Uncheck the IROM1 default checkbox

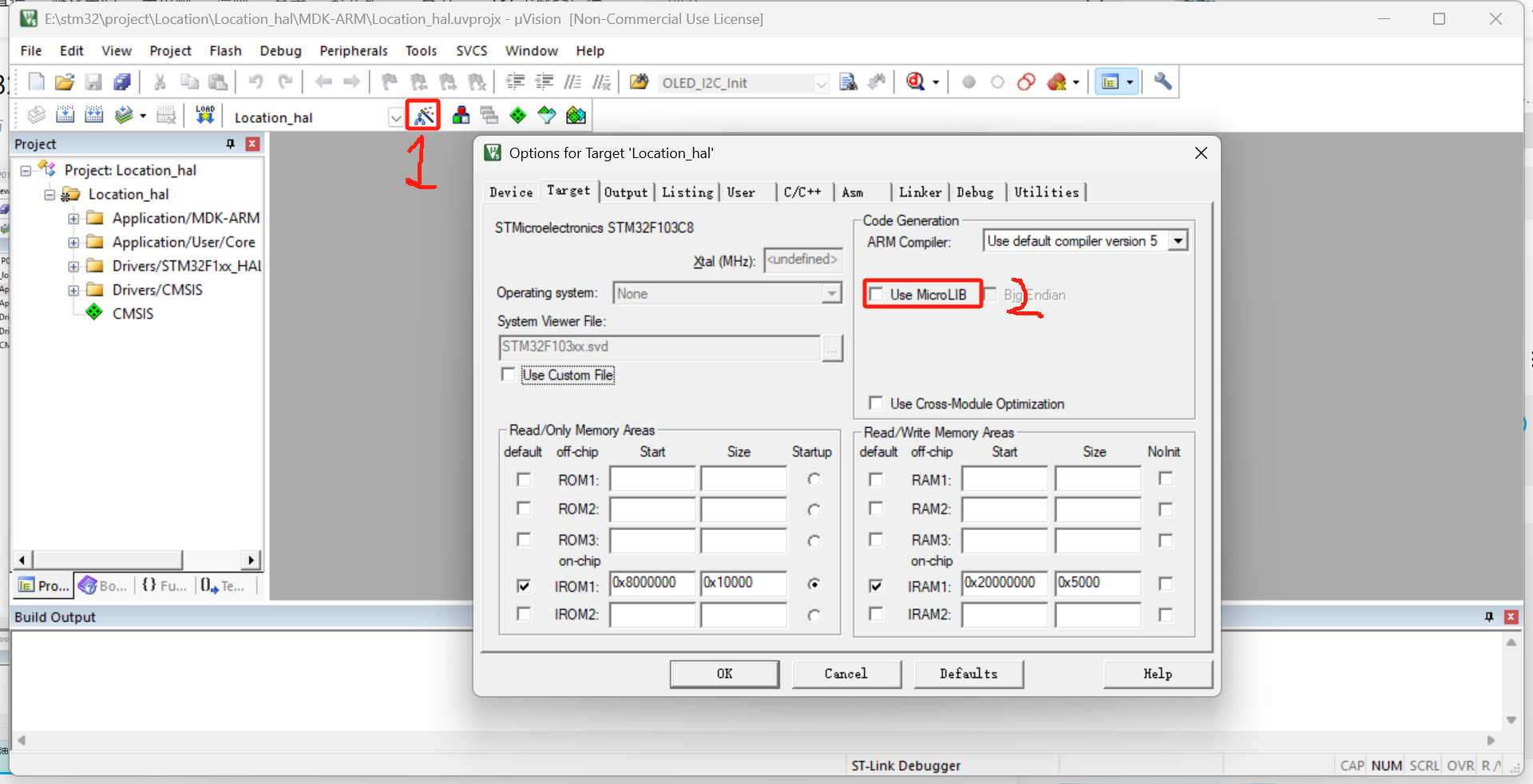pos(524,586)
